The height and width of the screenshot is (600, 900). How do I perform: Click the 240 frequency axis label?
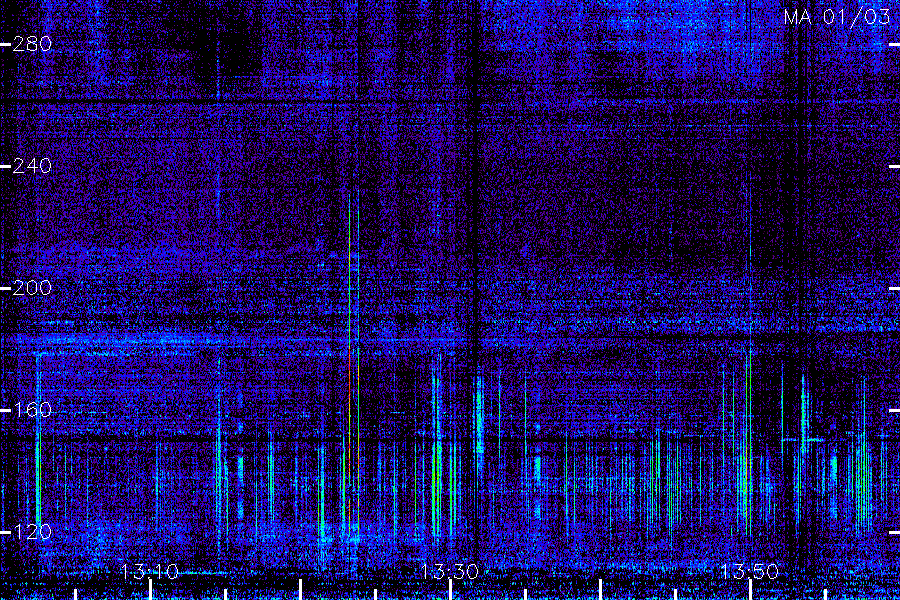32,167
